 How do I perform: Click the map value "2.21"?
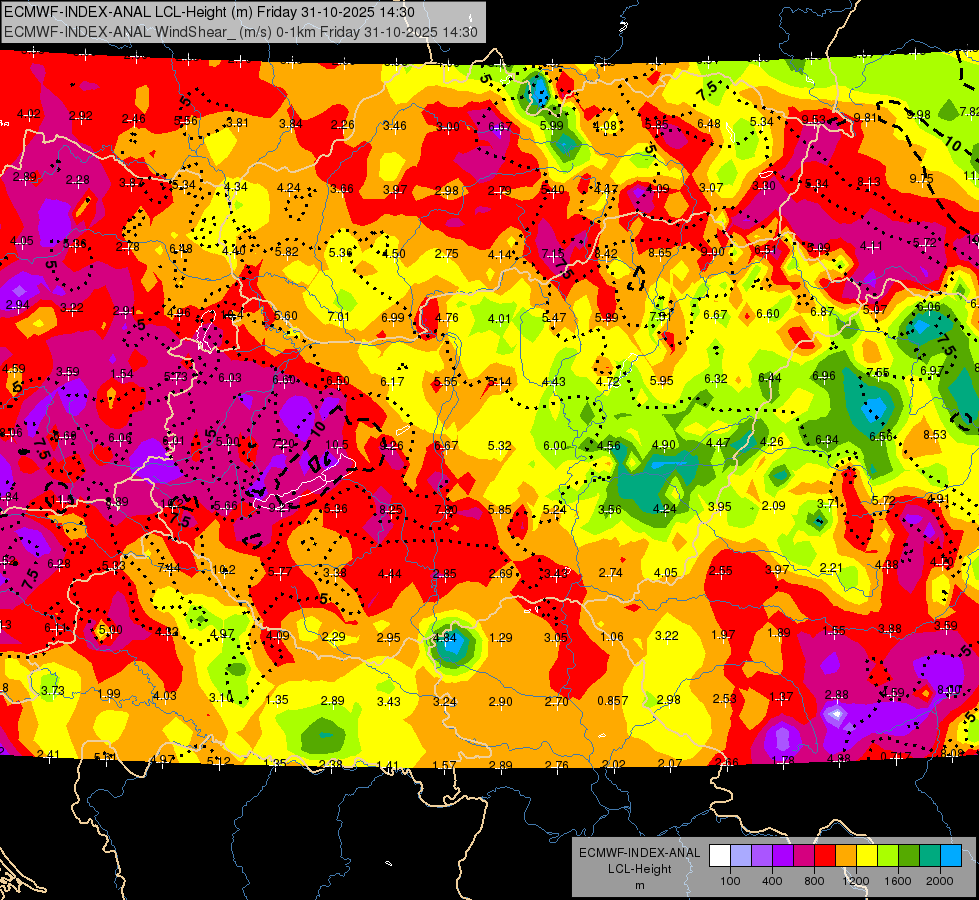tap(831, 568)
